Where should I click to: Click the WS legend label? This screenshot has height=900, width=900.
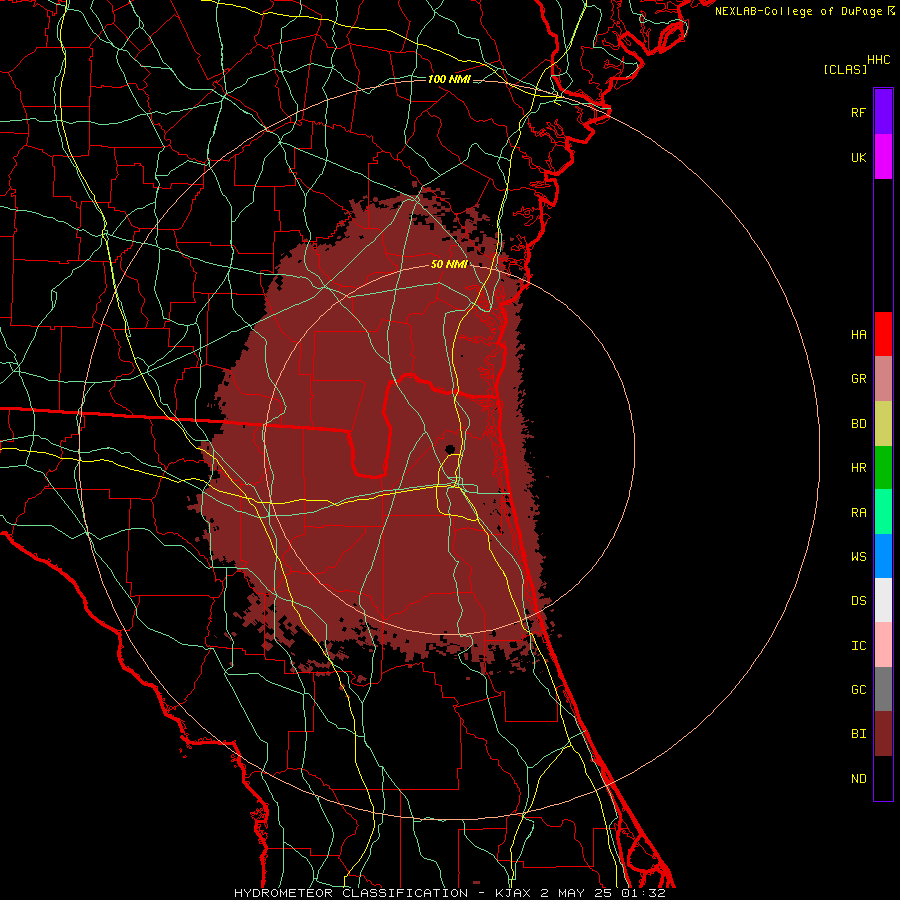(858, 557)
